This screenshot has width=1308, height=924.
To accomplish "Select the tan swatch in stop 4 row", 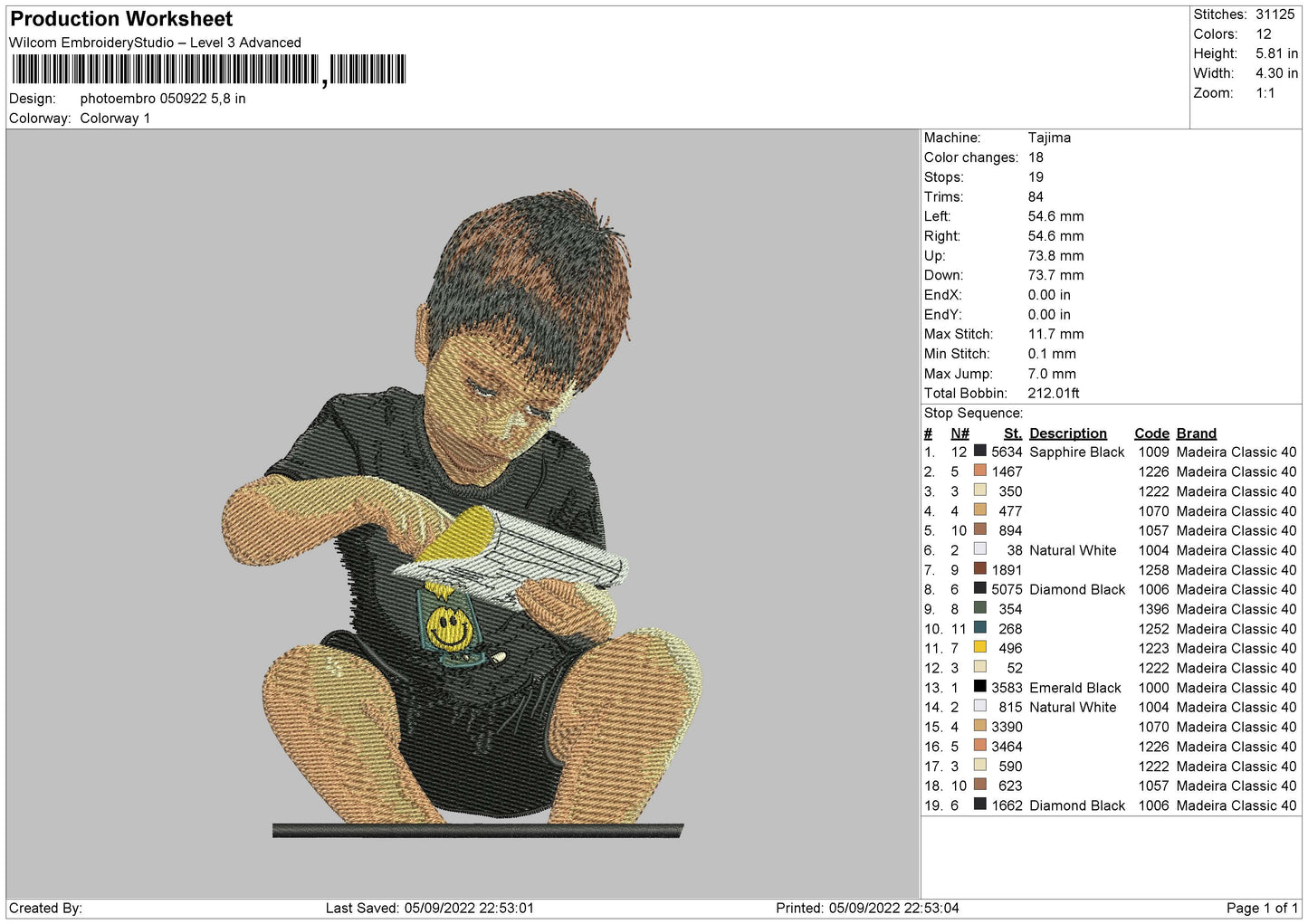I will click(x=979, y=510).
